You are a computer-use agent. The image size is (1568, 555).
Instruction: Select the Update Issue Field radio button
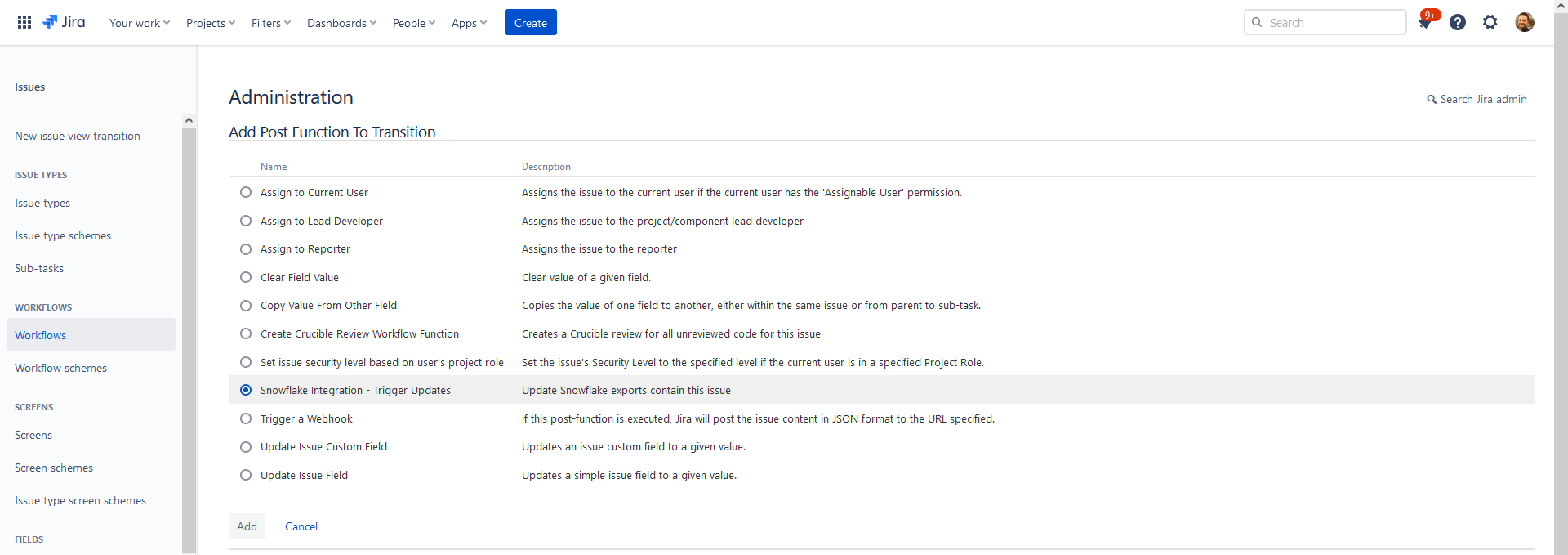246,475
